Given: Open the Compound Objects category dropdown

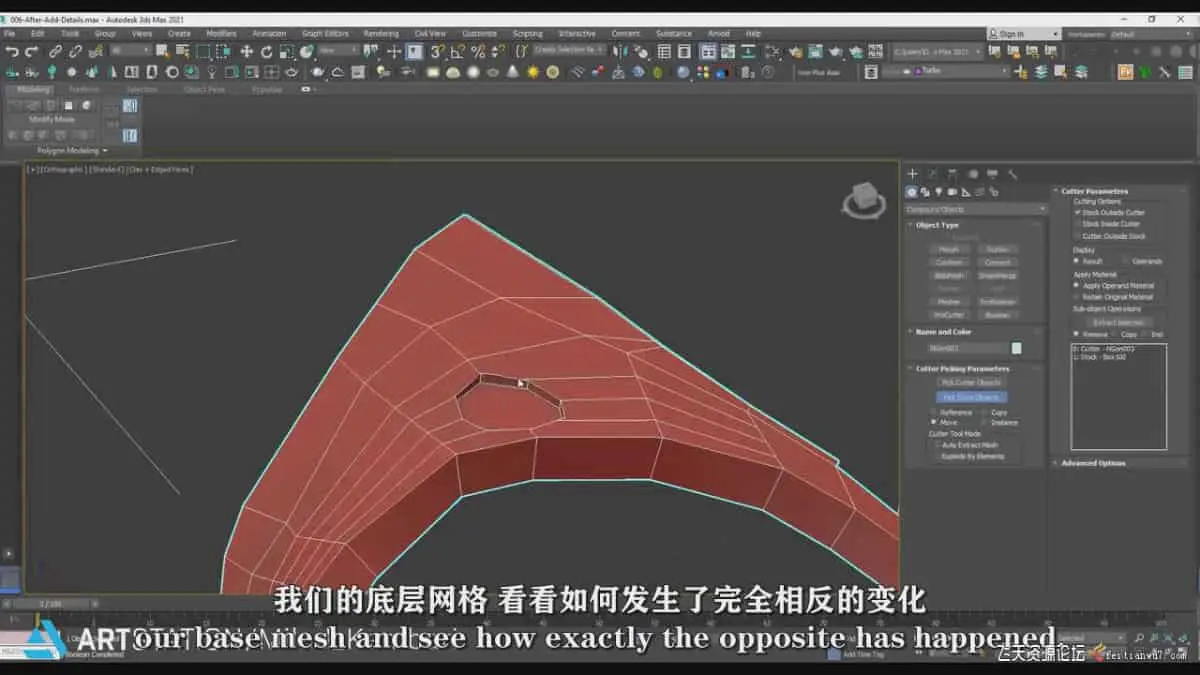Looking at the screenshot, I should (975, 209).
